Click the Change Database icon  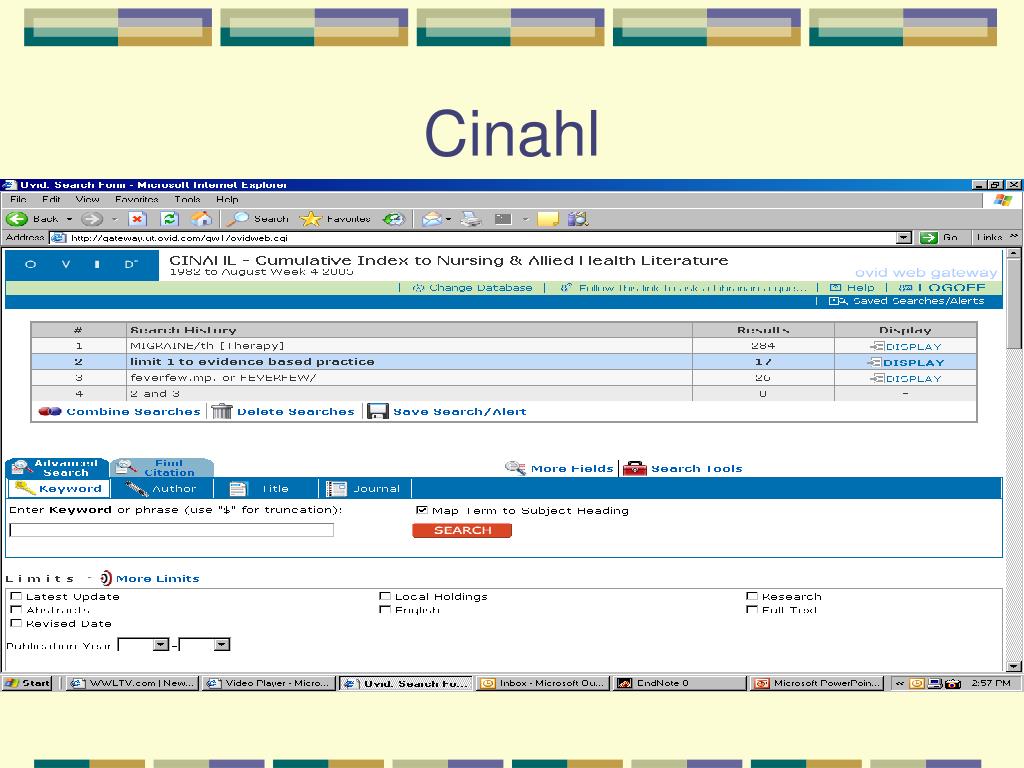[419, 287]
